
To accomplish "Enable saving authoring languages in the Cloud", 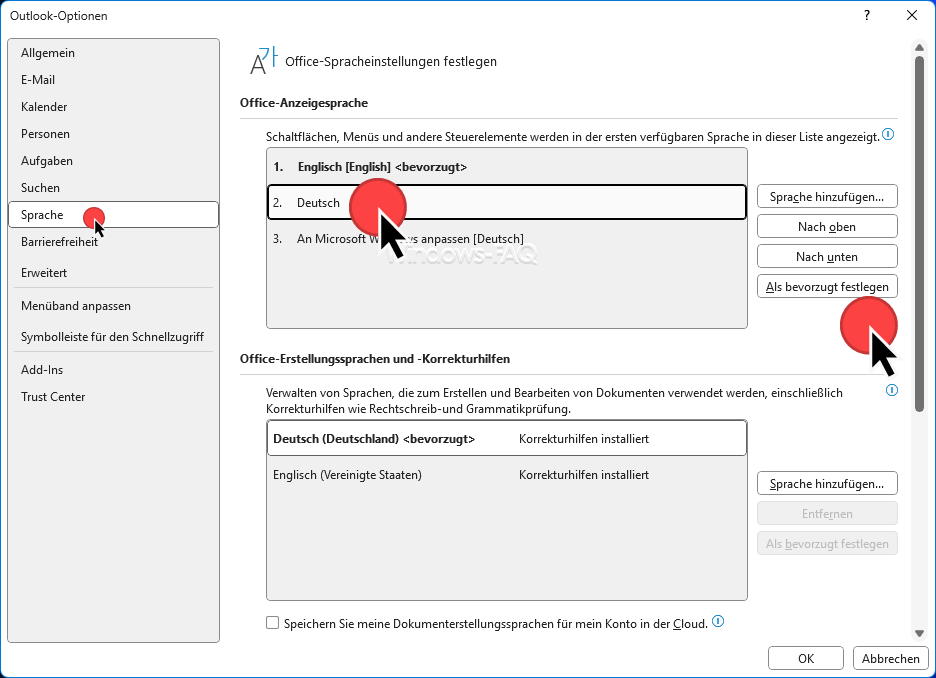I will pyautogui.click(x=273, y=623).
